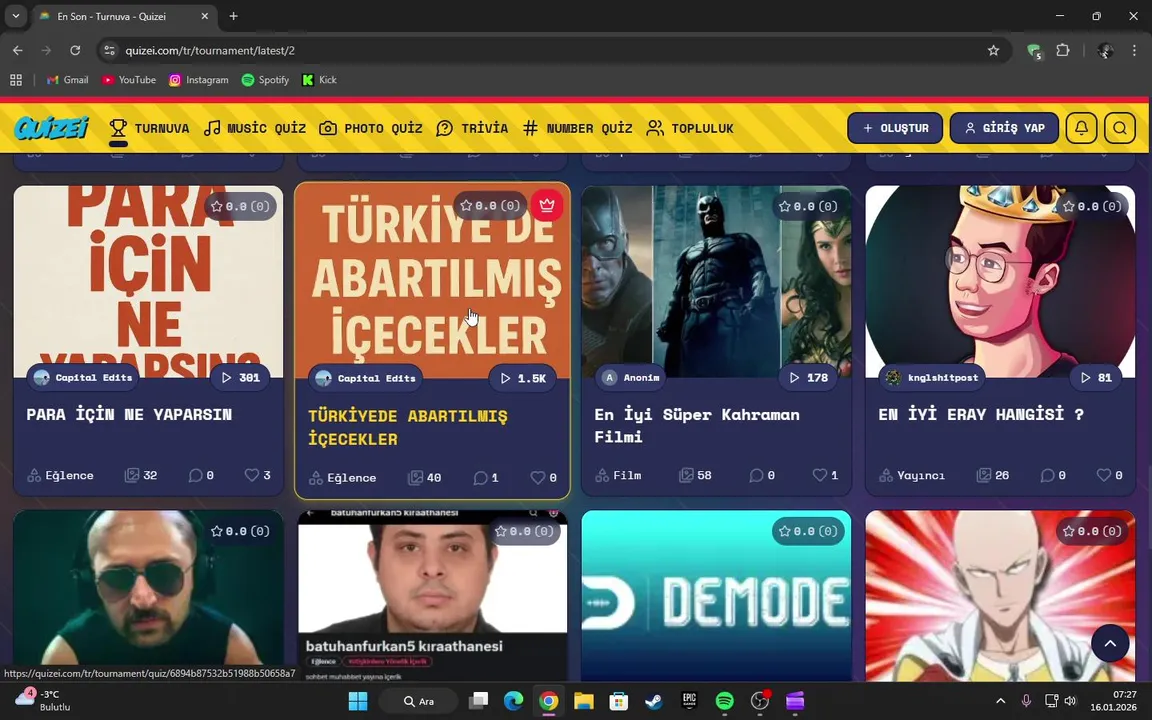The height and width of the screenshot is (720, 1152).
Task: Click the play count 178 badge
Action: 808,378
